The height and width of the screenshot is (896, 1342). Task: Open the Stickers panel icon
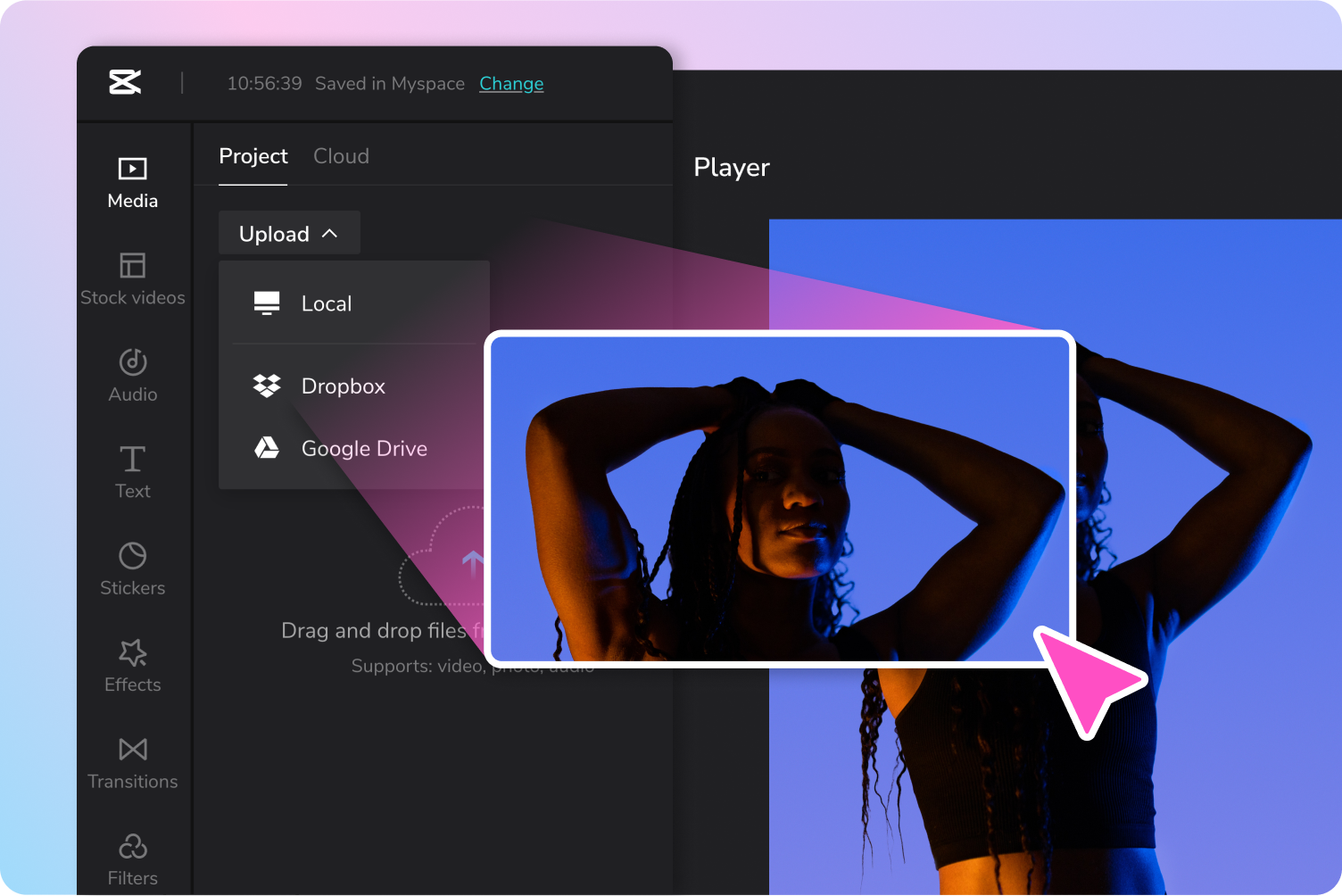[x=133, y=555]
